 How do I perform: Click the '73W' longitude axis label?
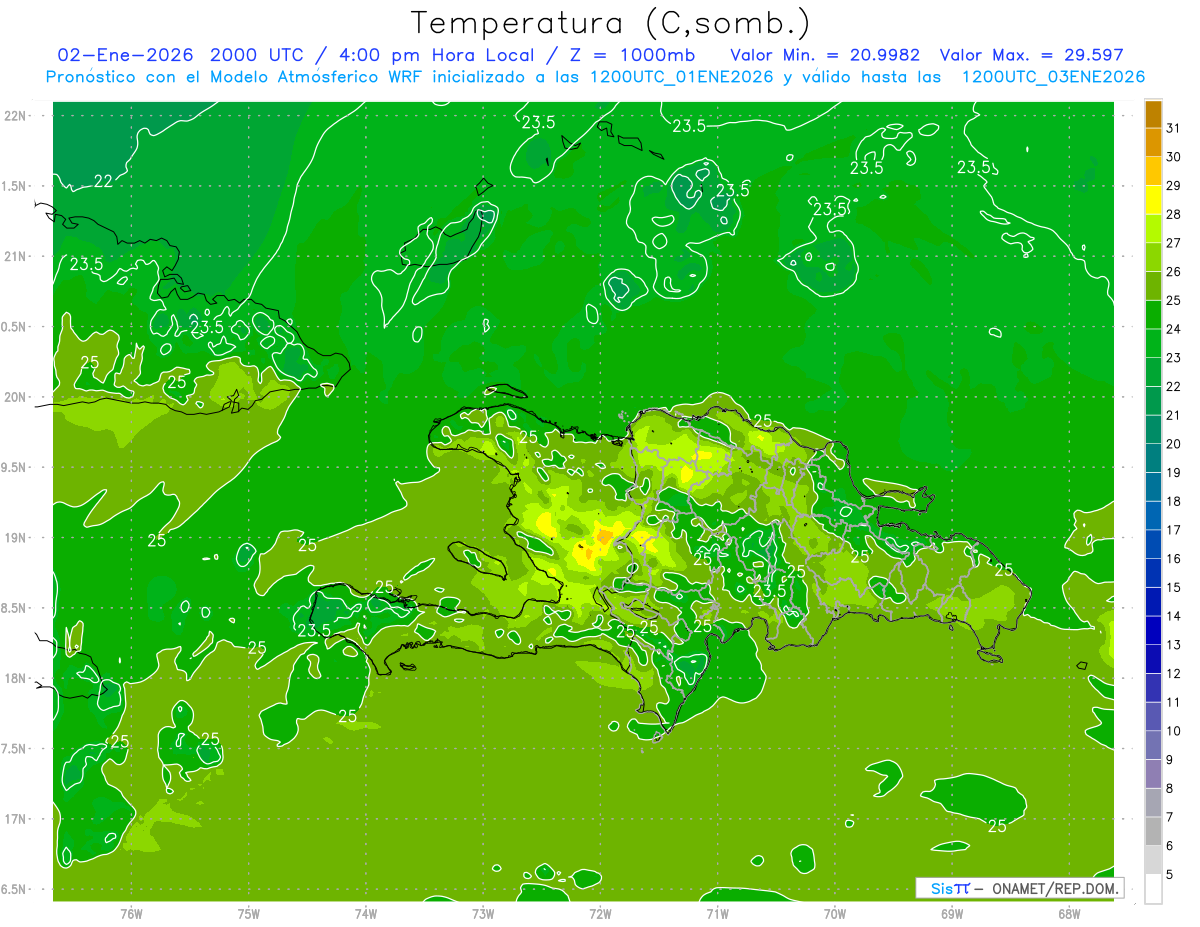[483, 914]
